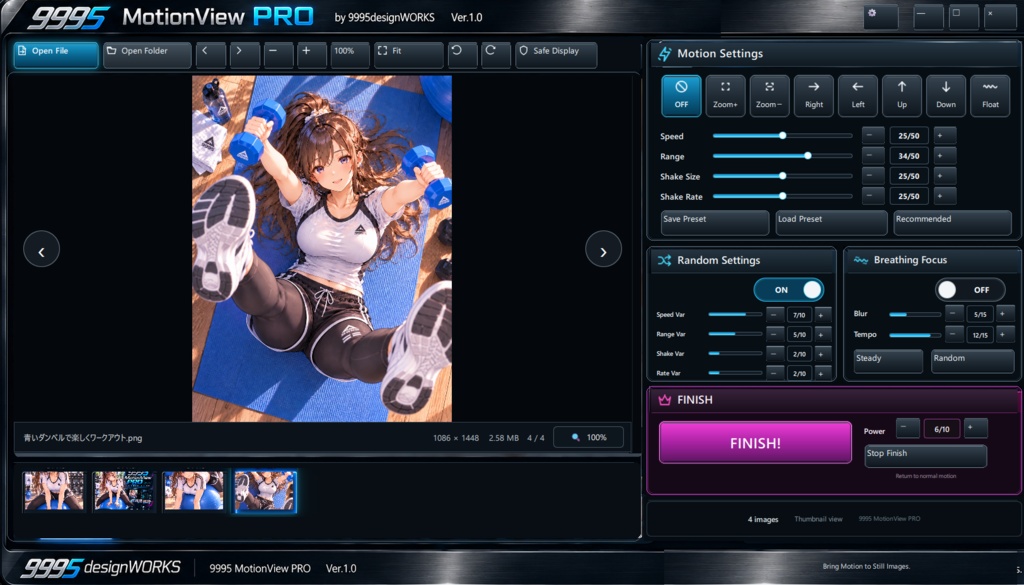Click the Speed value field 25/50

[909, 136]
